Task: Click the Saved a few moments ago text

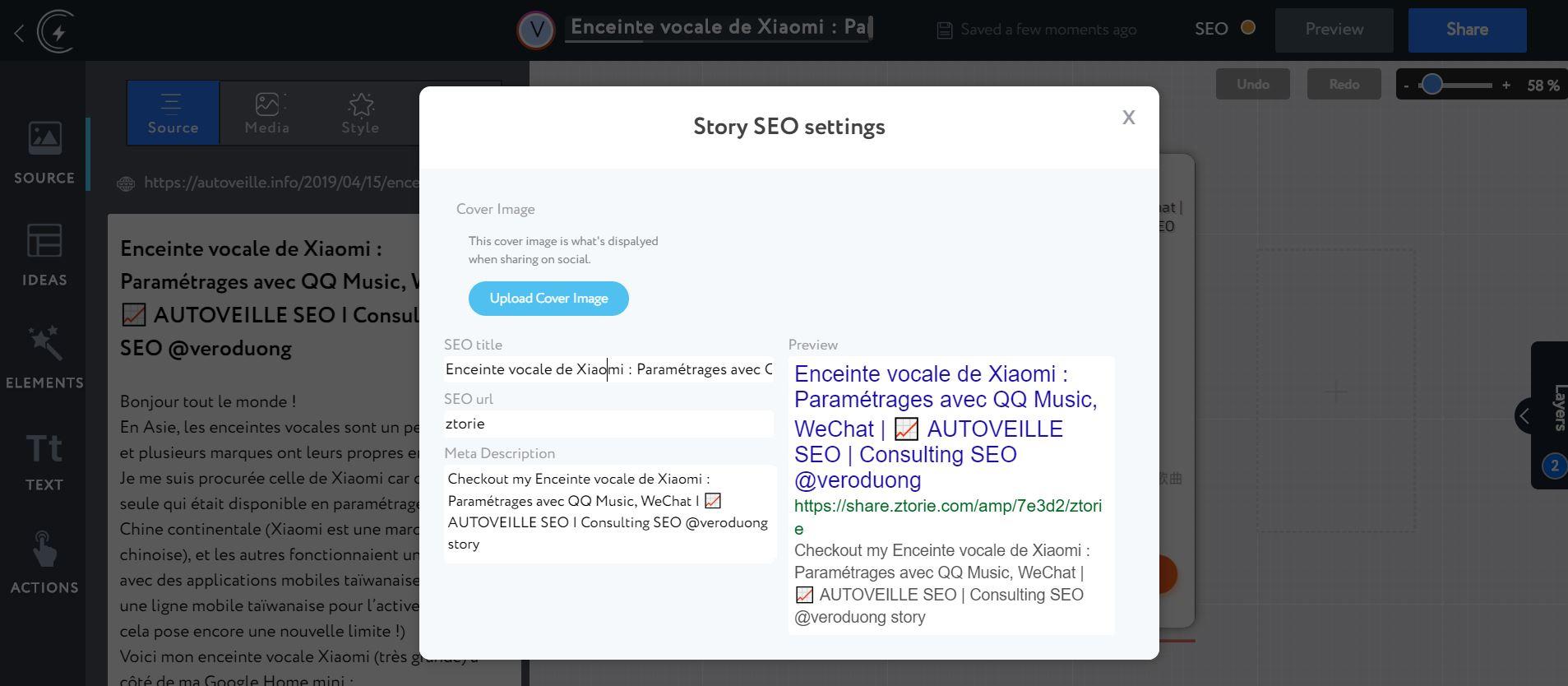Action: coord(1048,30)
